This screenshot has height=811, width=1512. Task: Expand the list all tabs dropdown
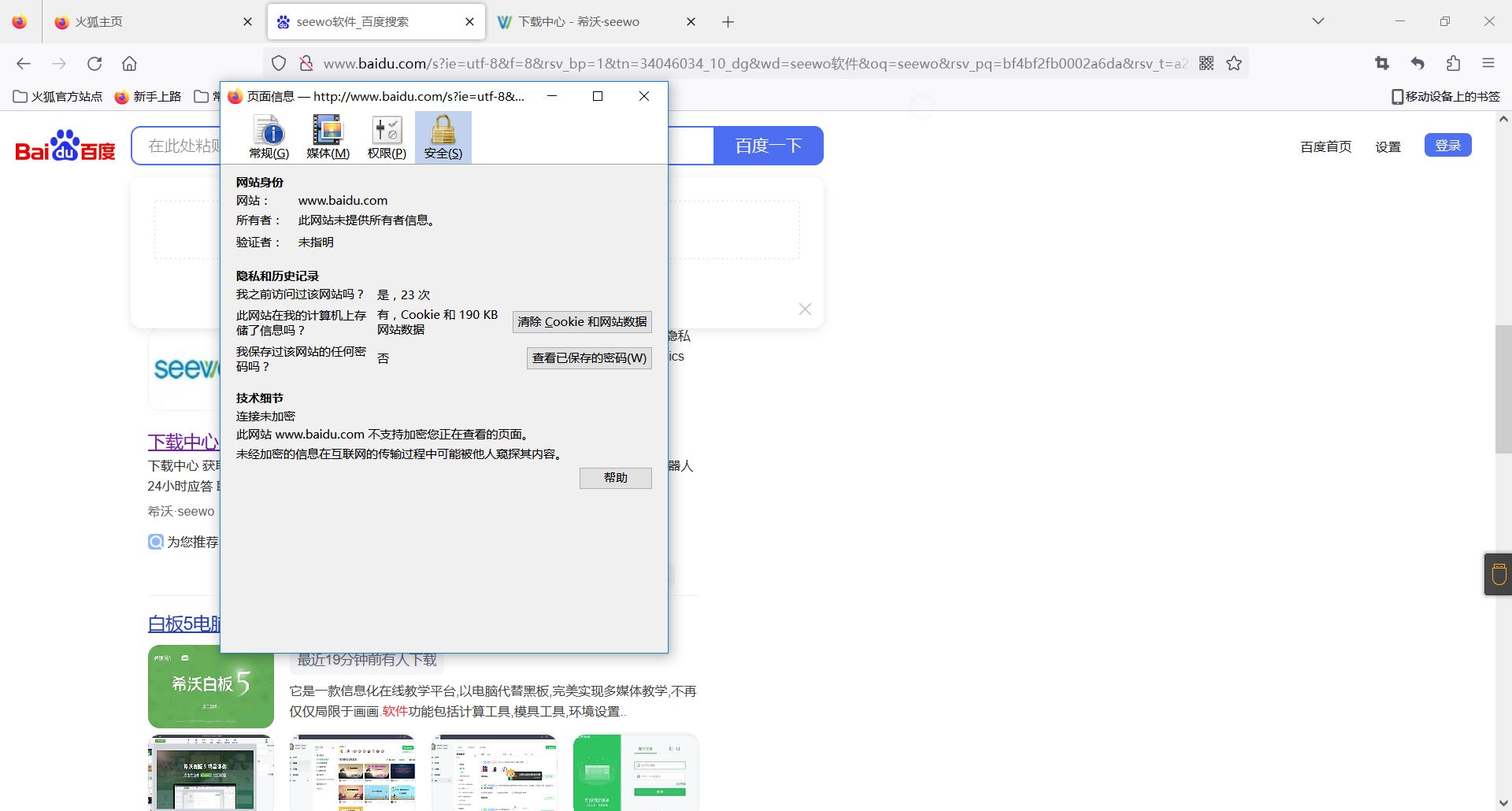[x=1318, y=21]
